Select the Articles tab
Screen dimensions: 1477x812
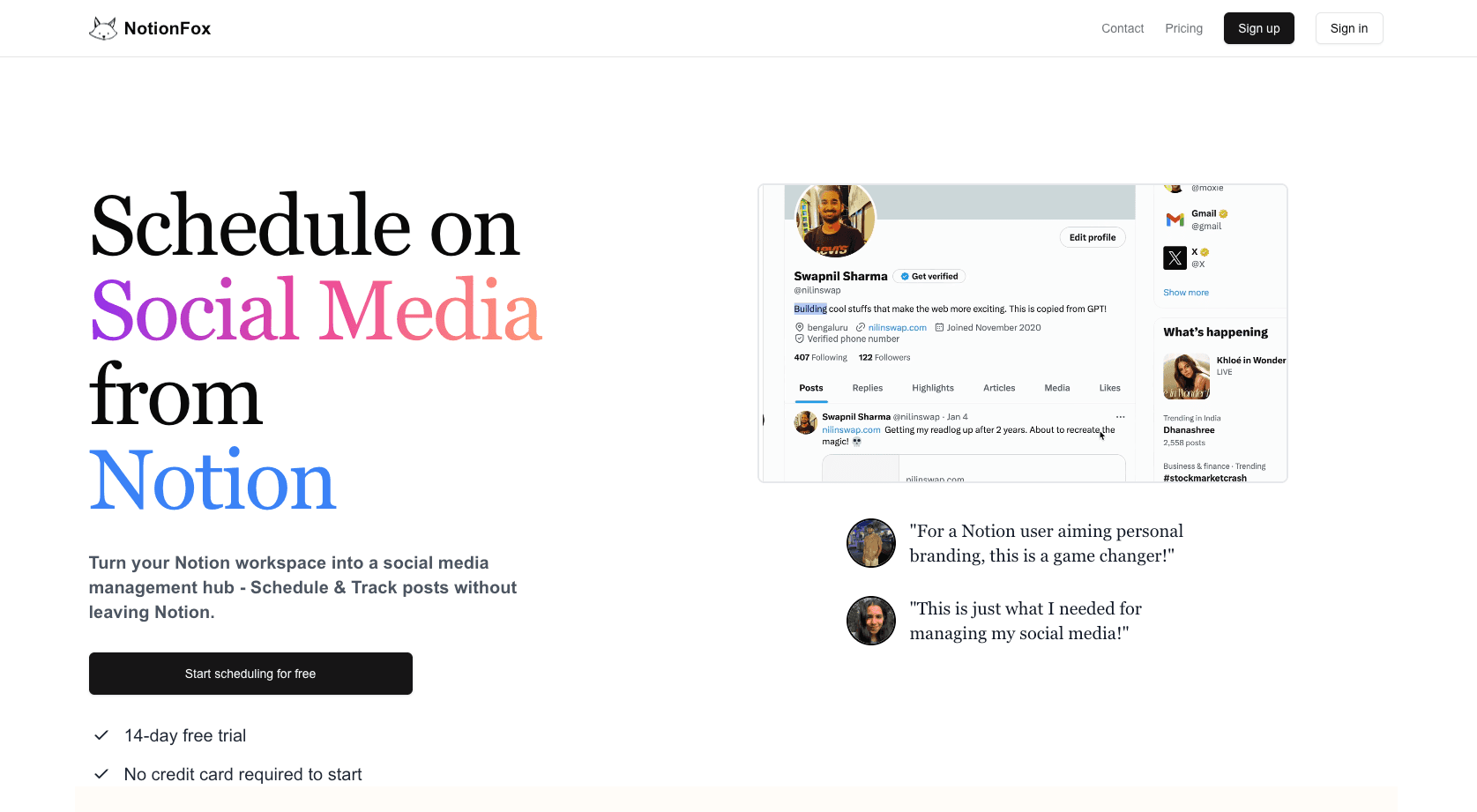[x=999, y=388]
